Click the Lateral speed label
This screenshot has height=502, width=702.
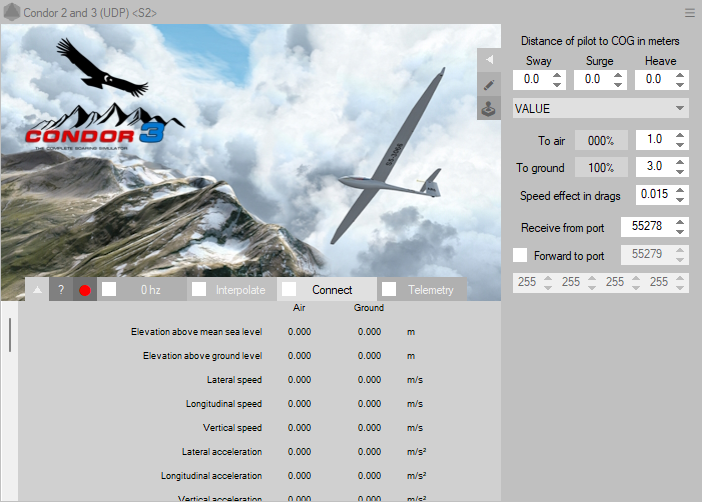point(234,380)
